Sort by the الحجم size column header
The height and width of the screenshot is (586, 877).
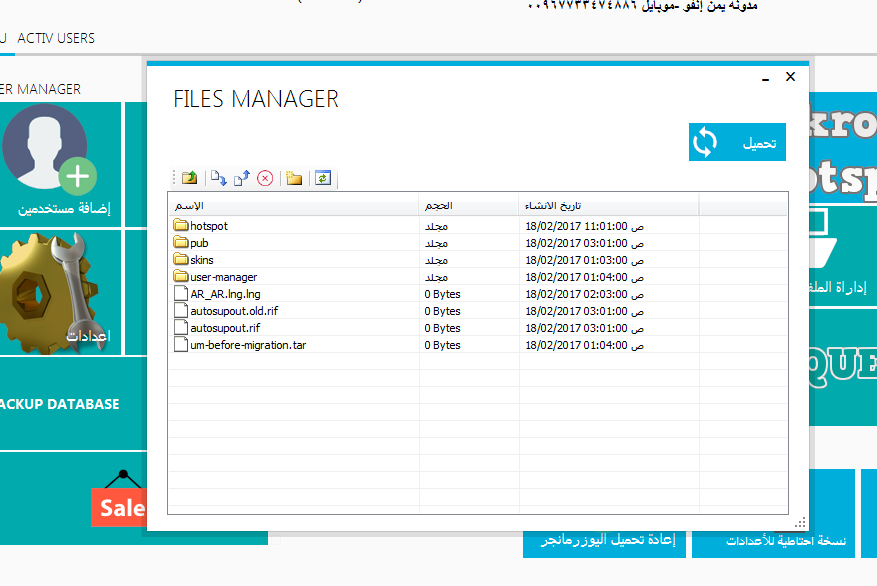469,206
